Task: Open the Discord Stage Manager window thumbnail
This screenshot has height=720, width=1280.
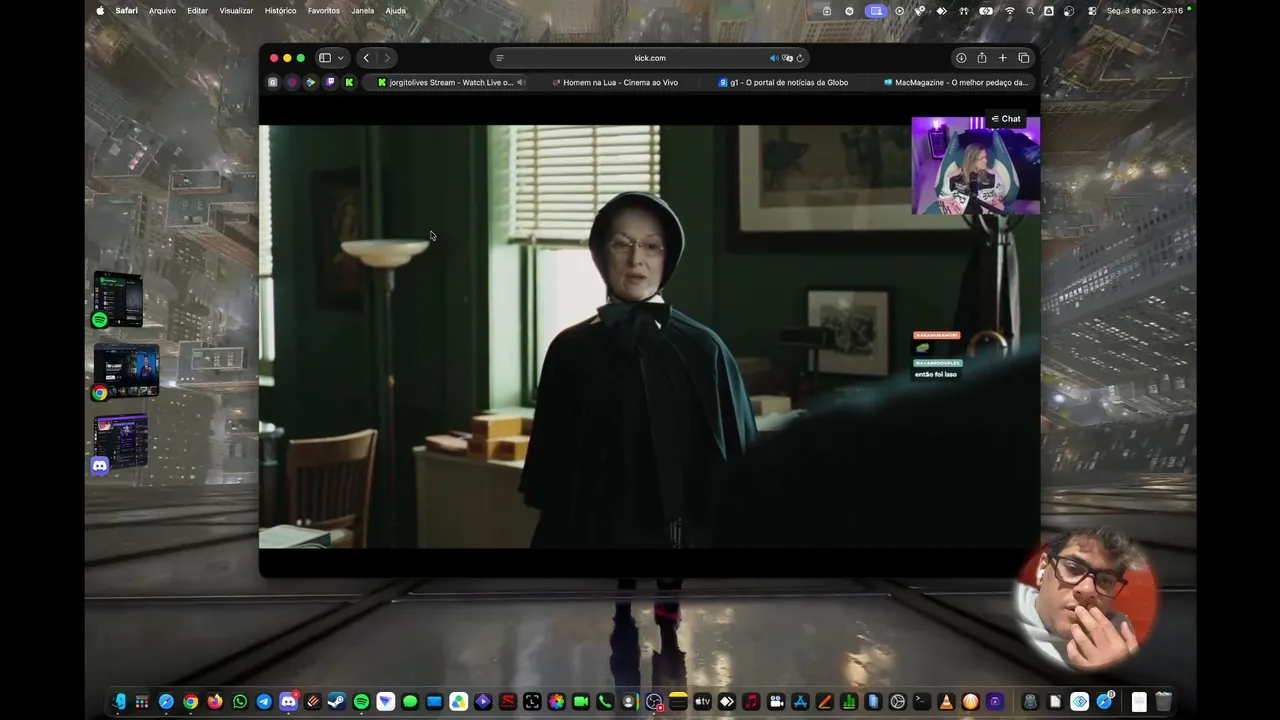Action: [x=120, y=443]
